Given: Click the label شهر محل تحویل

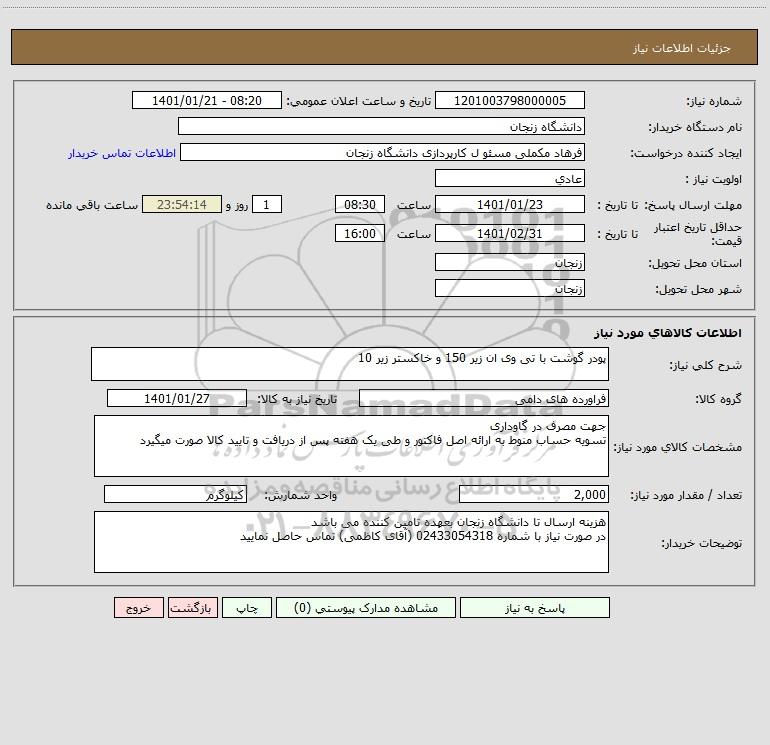Looking at the screenshot, I should click(x=698, y=290).
